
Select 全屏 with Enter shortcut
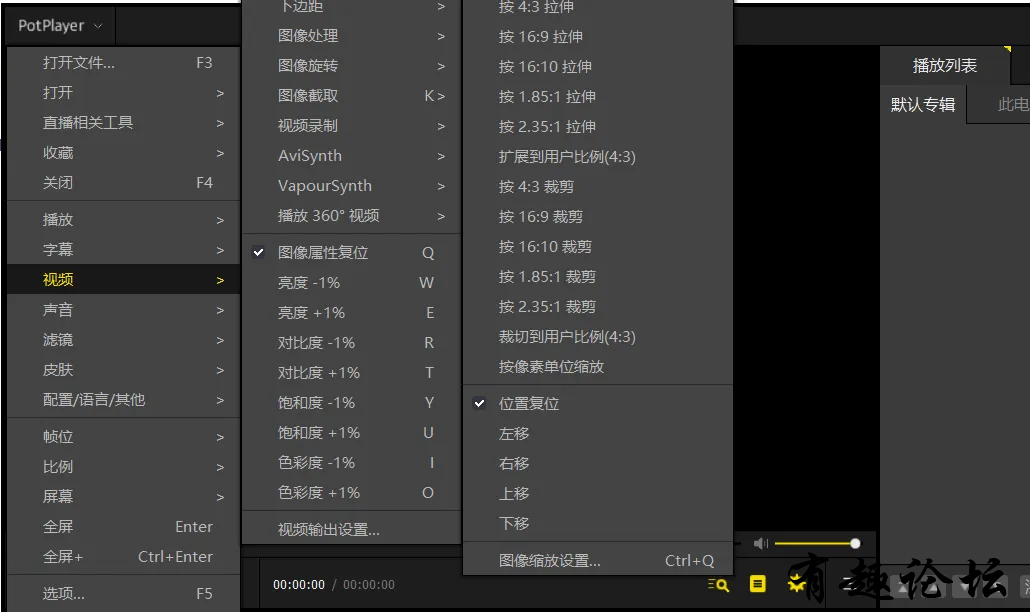(x=123, y=527)
